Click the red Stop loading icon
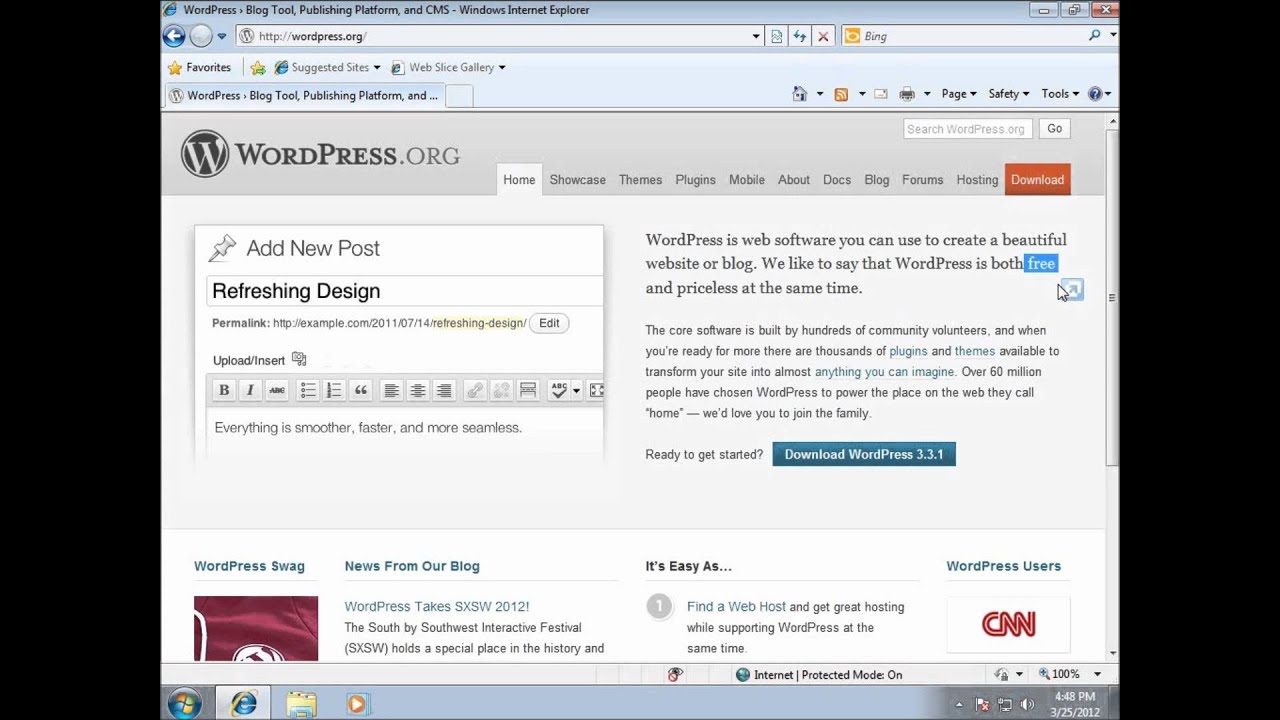Screen dimensions: 1280x720 (x=823, y=36)
